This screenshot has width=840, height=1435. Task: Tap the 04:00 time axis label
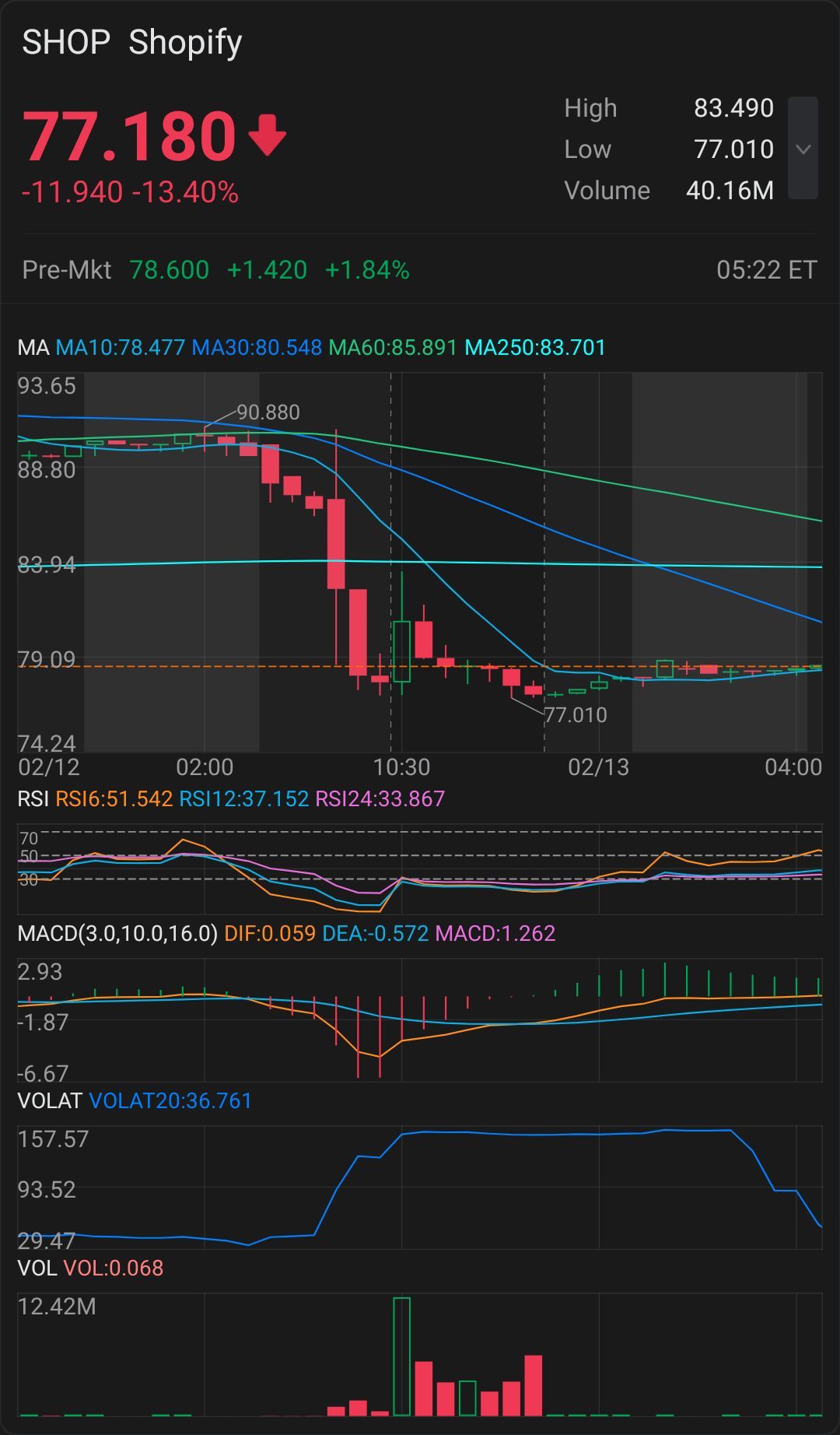pos(793,767)
